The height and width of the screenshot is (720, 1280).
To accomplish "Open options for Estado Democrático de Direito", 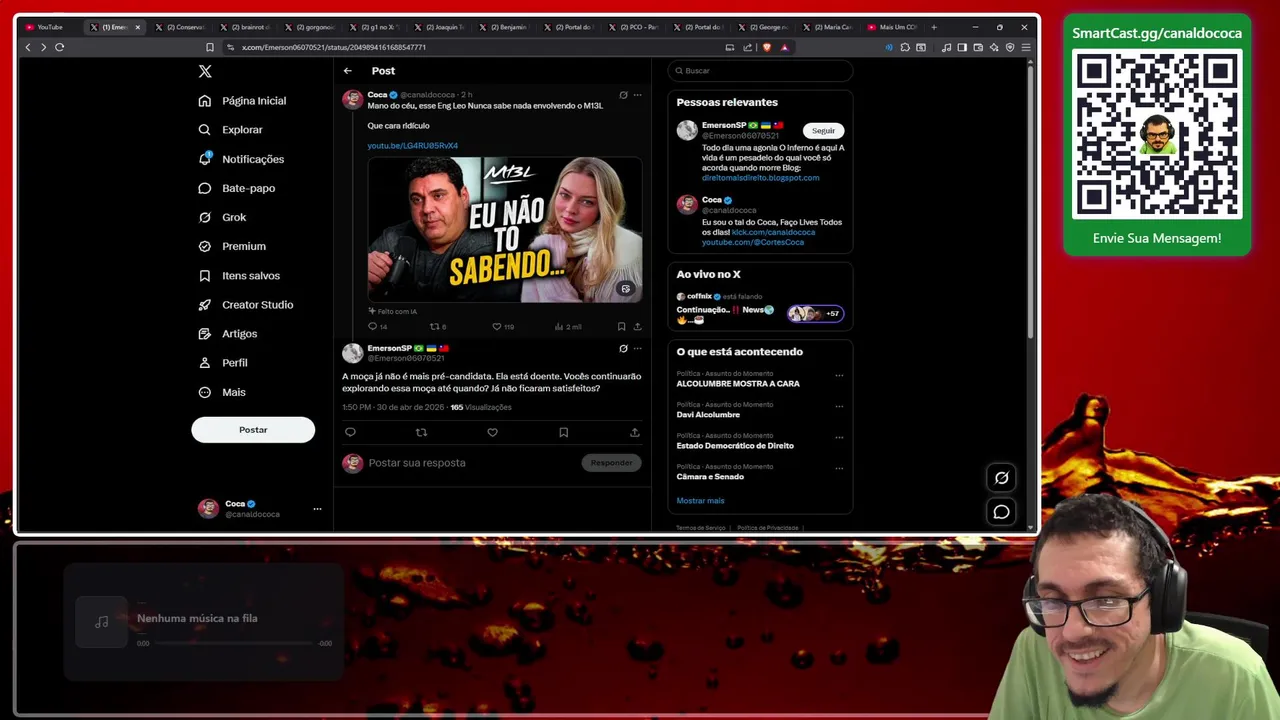I will [839, 438].
